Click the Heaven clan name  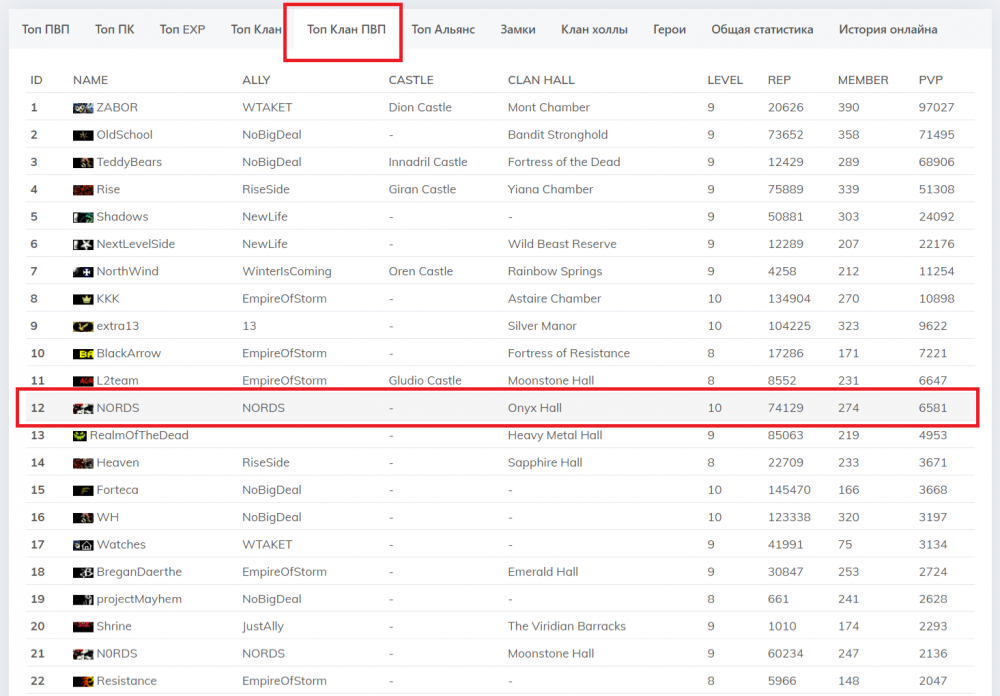(118, 463)
